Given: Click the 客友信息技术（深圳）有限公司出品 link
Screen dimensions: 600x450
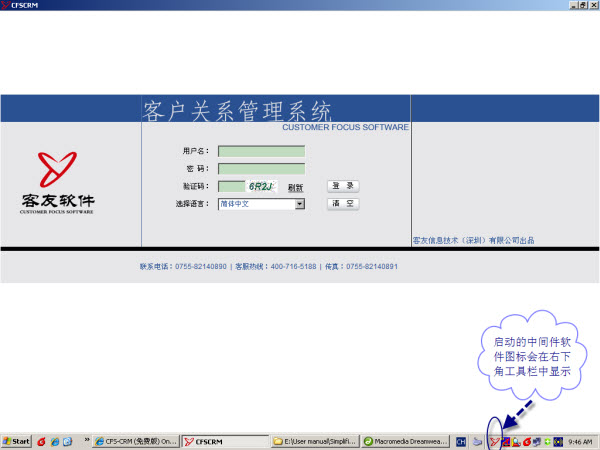Looking at the screenshot, I should coord(473,240).
